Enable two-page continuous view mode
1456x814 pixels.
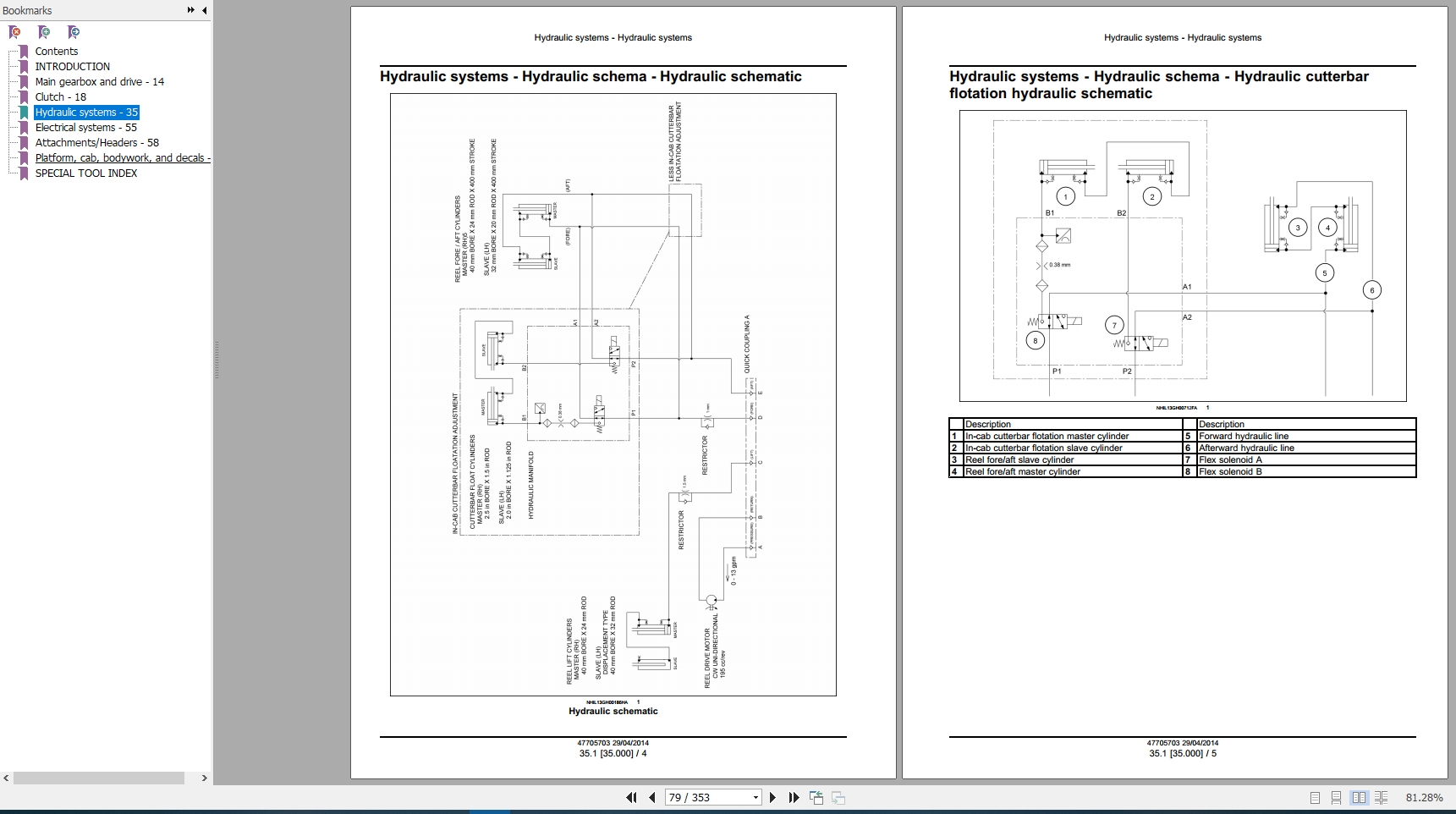point(1381,797)
